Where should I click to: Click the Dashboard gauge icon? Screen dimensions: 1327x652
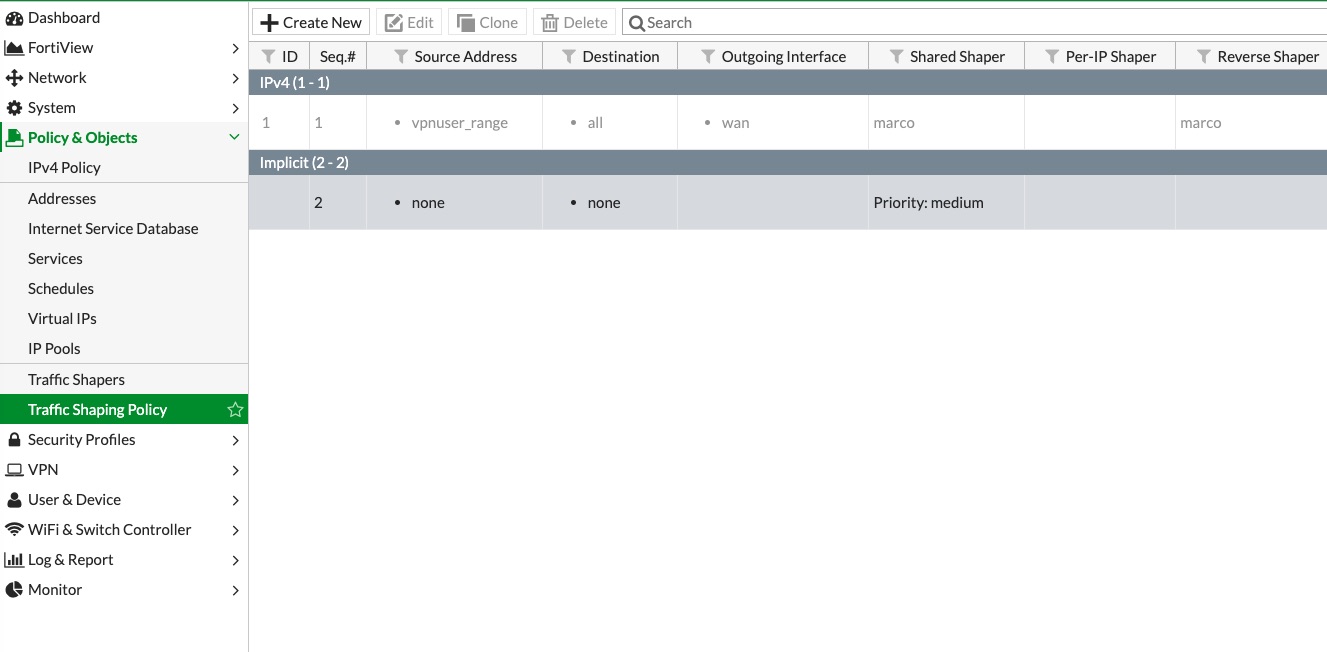(14, 18)
